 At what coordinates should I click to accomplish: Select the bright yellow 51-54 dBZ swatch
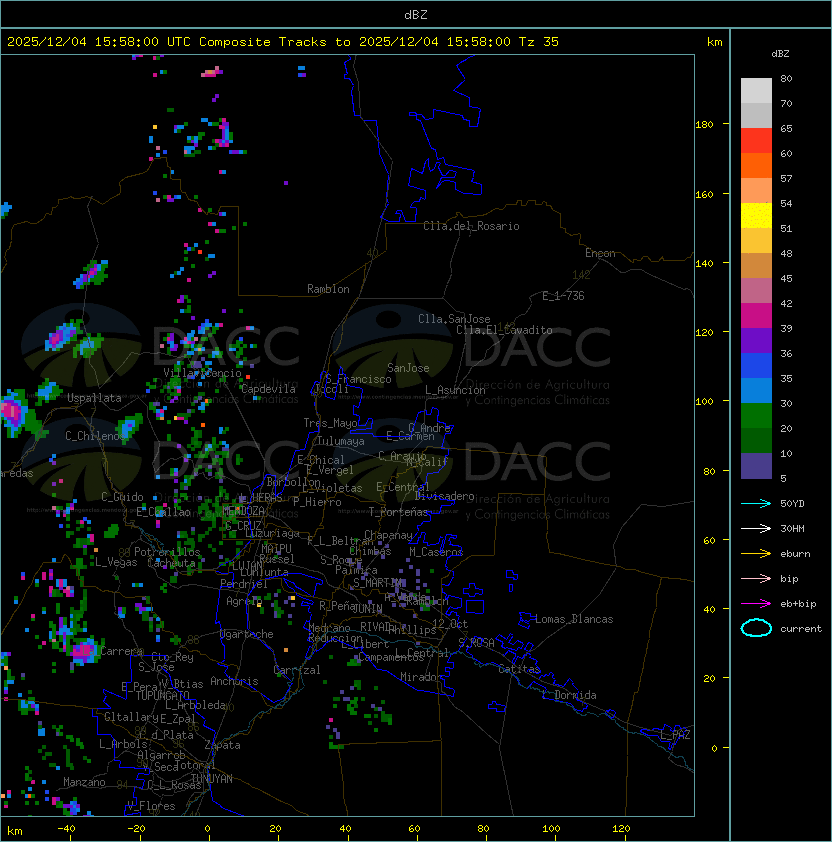[756, 216]
